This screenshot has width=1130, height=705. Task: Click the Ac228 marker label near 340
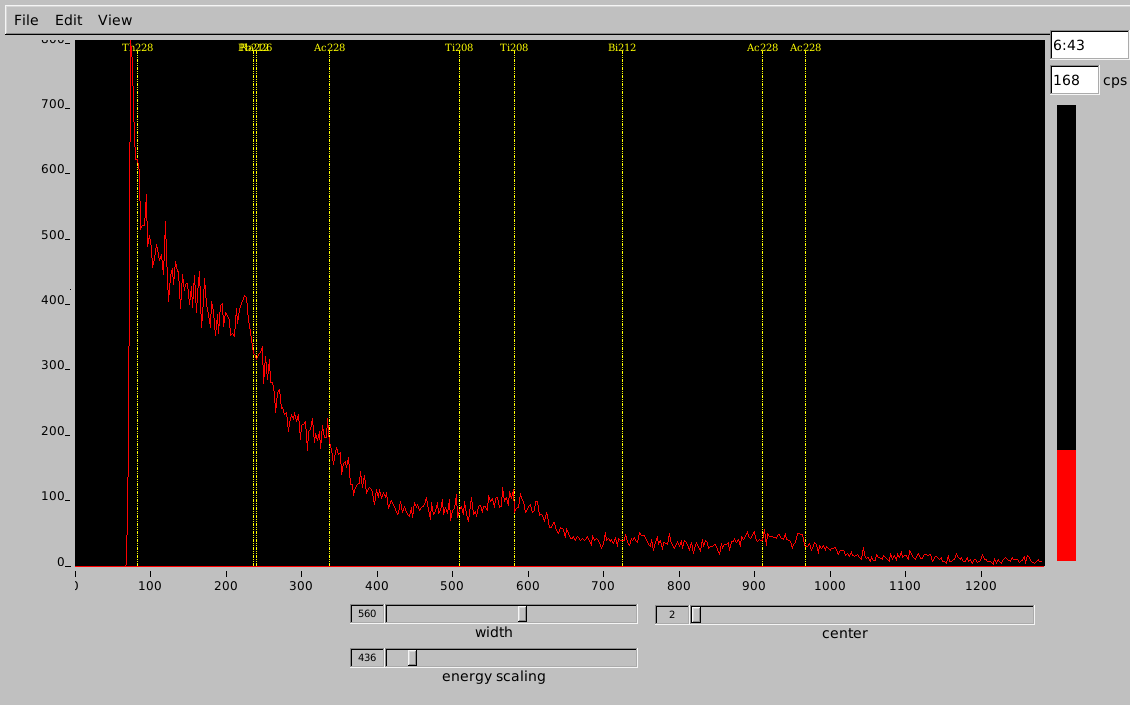(x=329, y=47)
